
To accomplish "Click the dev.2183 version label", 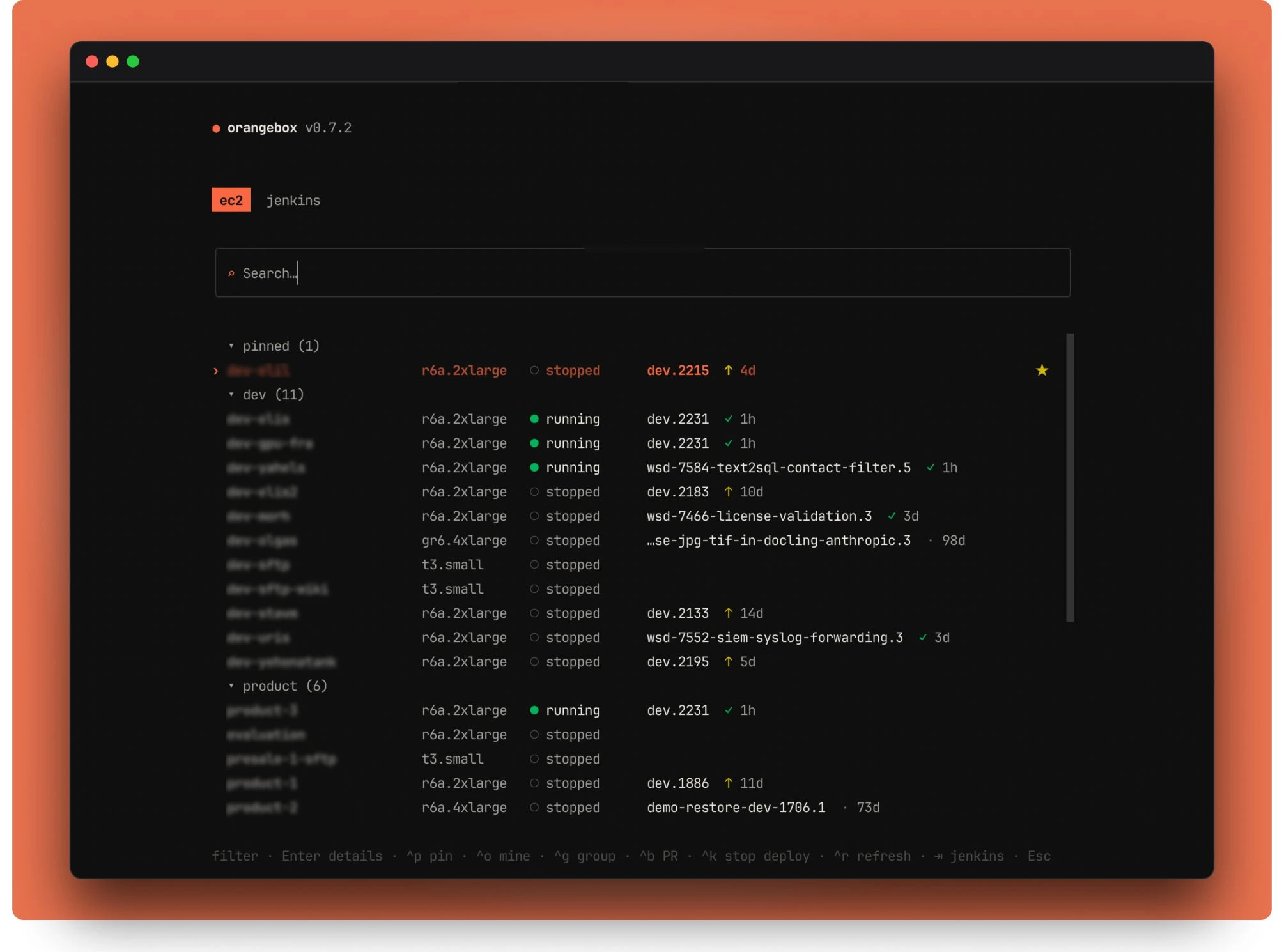I will (x=677, y=491).
